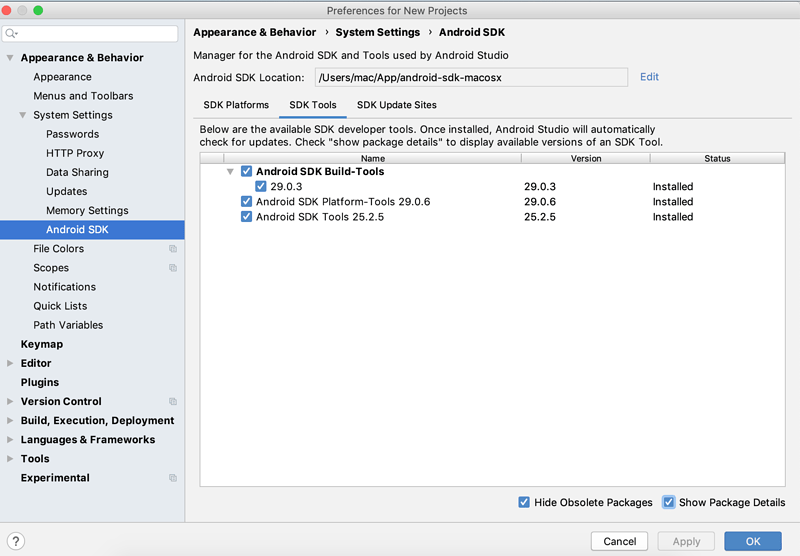Click version 25.2.5 cell
Screen dimensions: 800x556
click(x=540, y=217)
